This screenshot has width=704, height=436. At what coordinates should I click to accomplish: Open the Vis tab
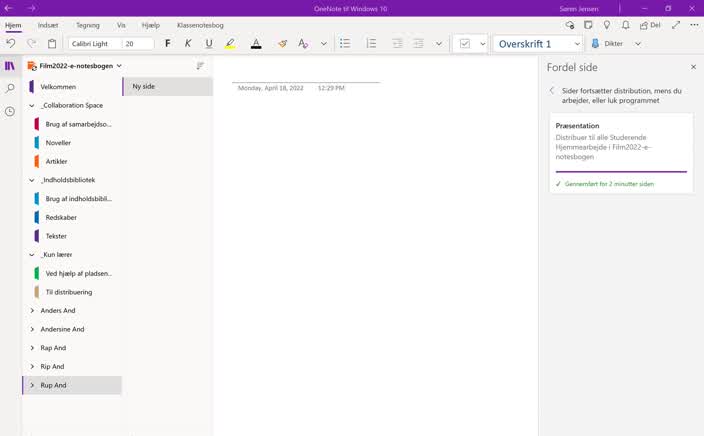pos(121,25)
